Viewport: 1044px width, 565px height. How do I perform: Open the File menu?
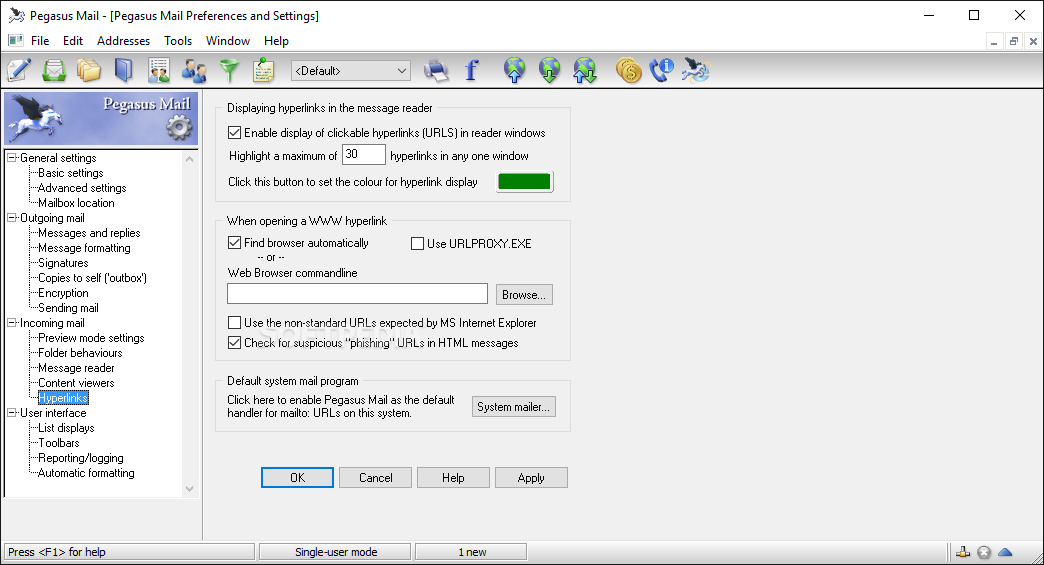(40, 41)
